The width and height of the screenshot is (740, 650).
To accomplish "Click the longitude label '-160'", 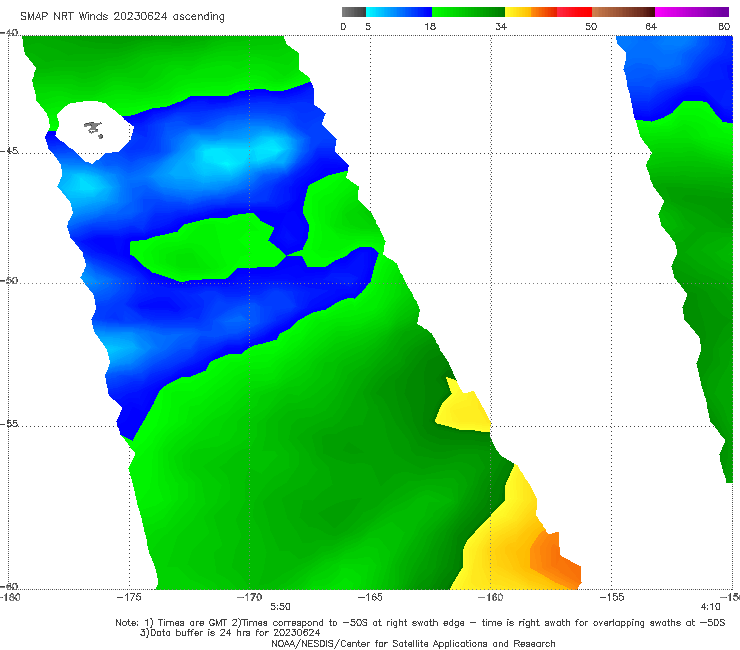I will (490, 597).
